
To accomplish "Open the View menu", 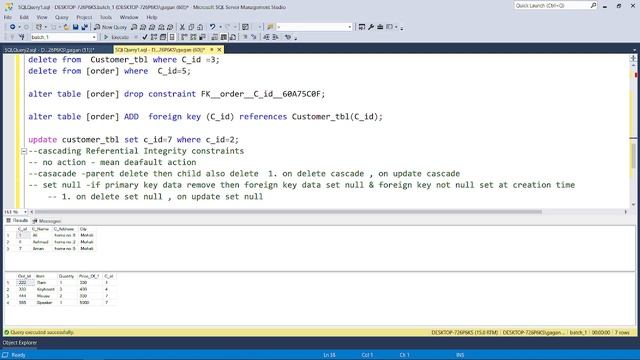I will click(42, 17).
